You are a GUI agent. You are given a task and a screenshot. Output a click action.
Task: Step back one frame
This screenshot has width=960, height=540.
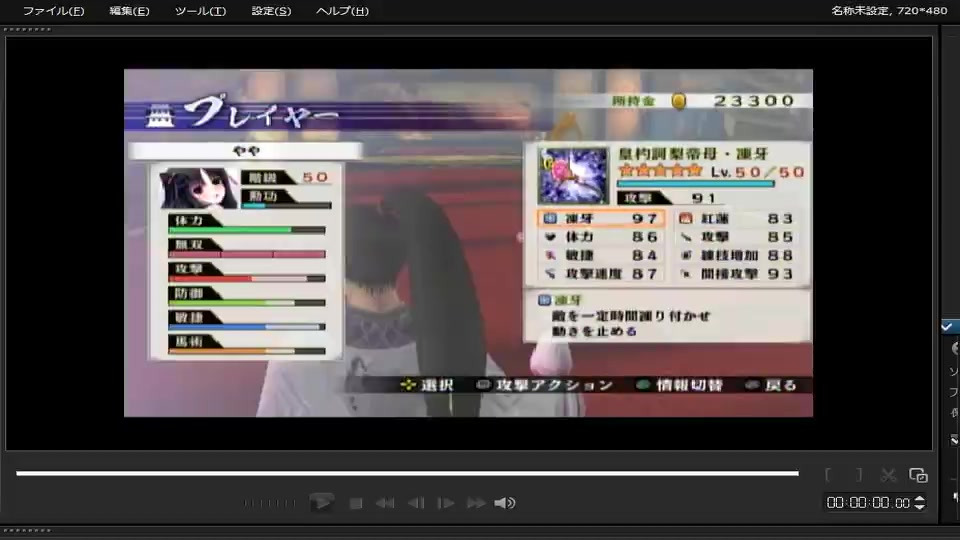tap(416, 503)
